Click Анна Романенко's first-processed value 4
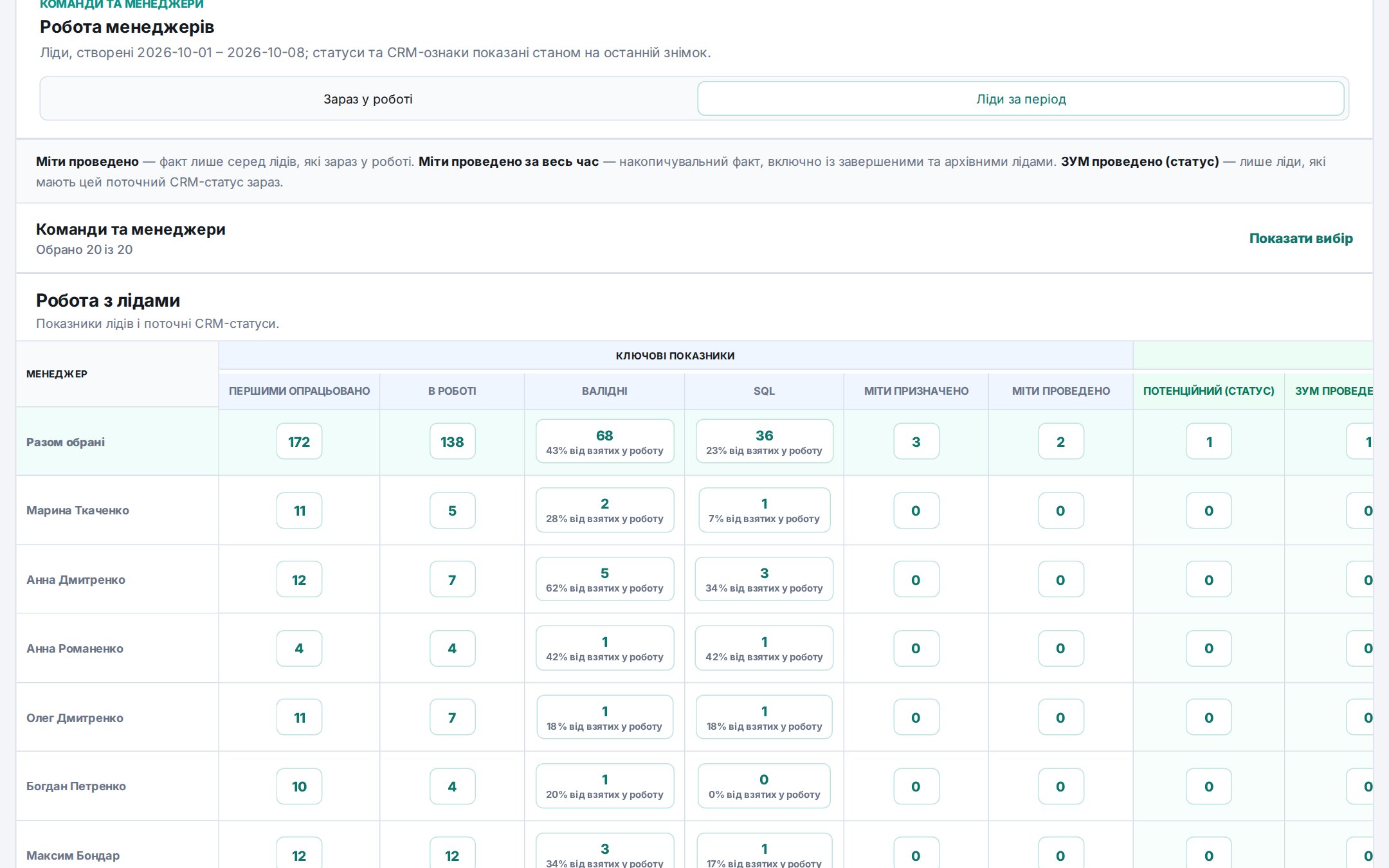Image resolution: width=1389 pixels, height=868 pixels. 299,648
